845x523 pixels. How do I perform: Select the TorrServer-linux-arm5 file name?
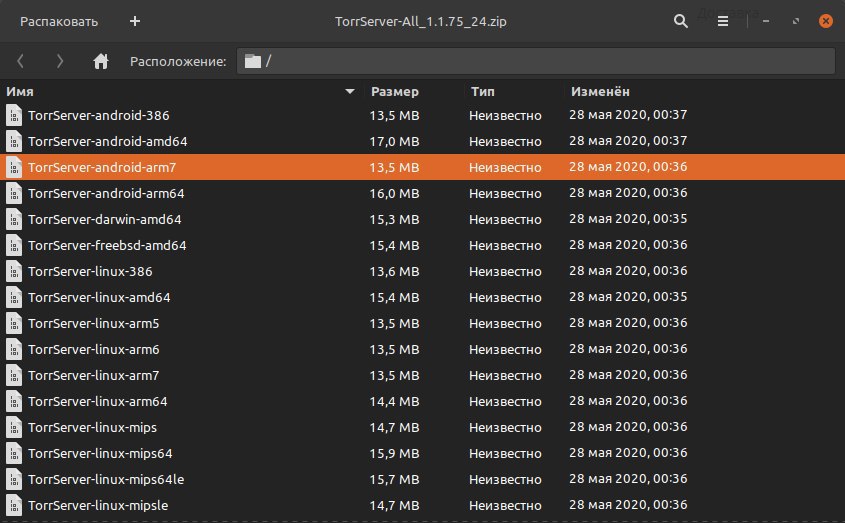pos(94,324)
